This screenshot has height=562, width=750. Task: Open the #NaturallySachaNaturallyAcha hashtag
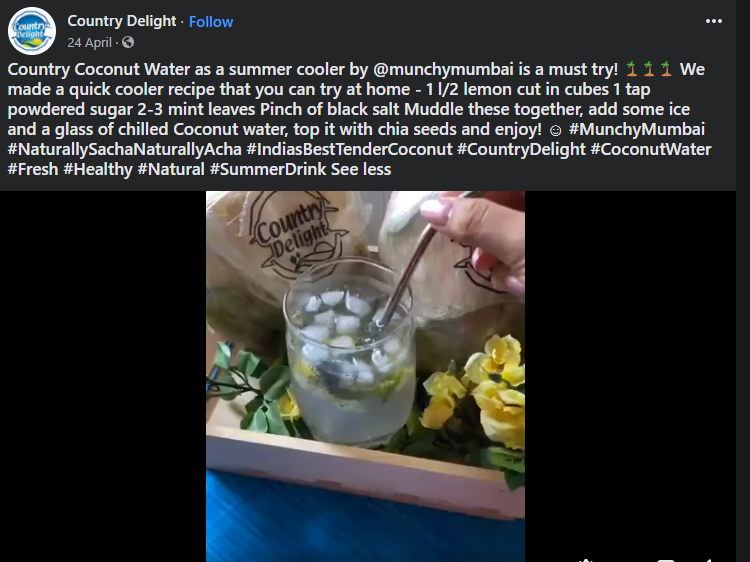tap(125, 149)
